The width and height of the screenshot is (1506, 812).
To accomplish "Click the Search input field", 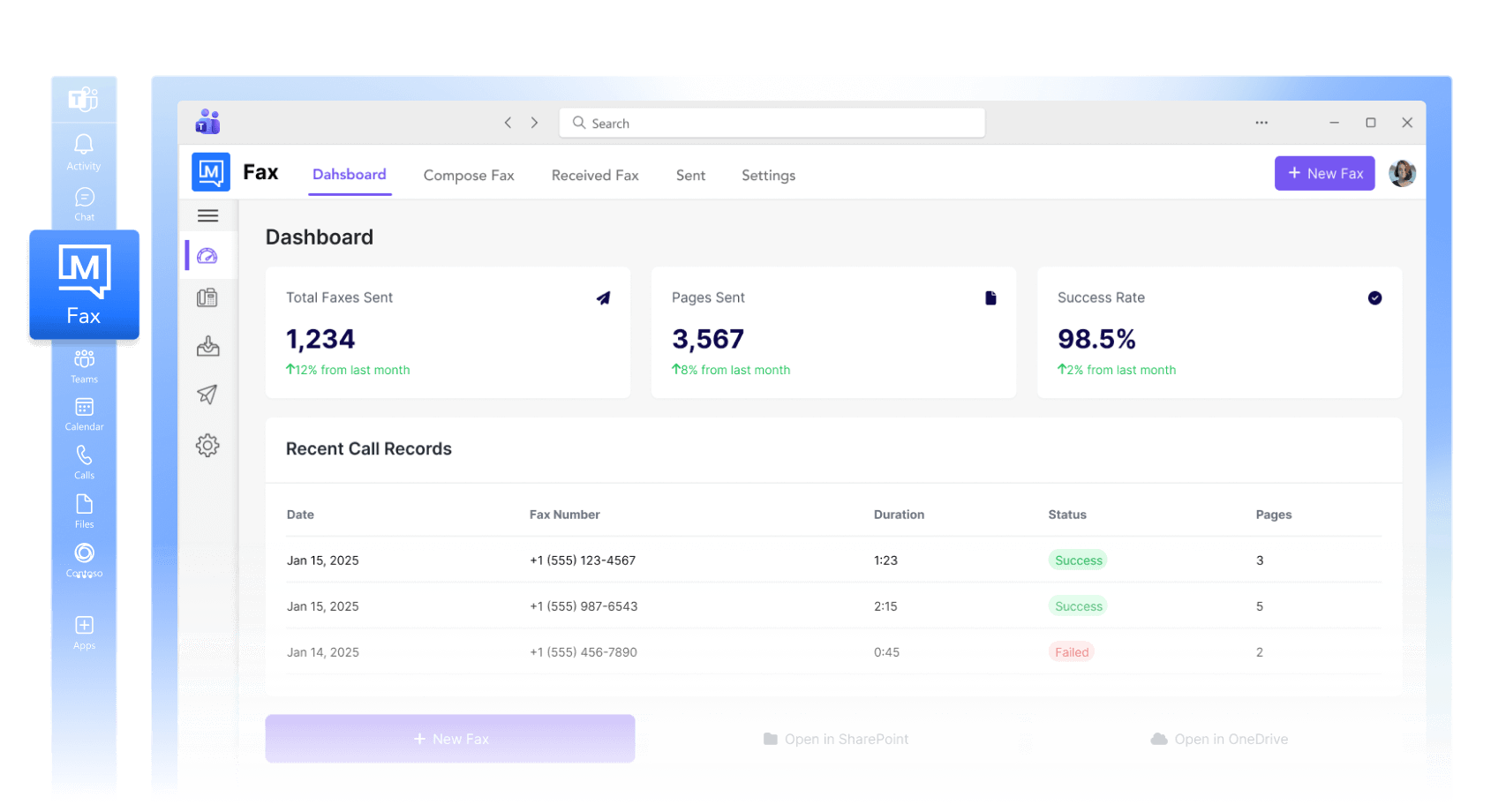I will 772,124.
